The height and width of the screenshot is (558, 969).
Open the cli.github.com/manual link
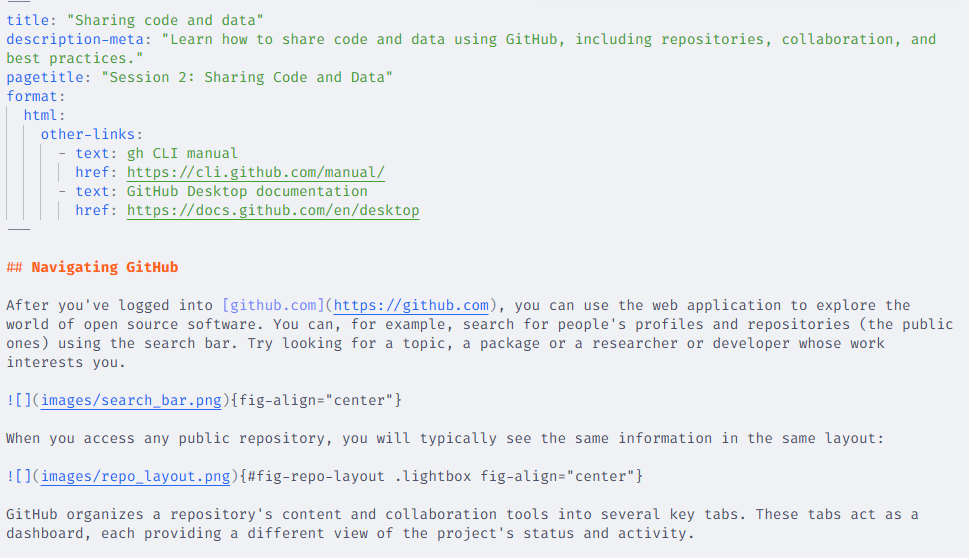point(256,172)
